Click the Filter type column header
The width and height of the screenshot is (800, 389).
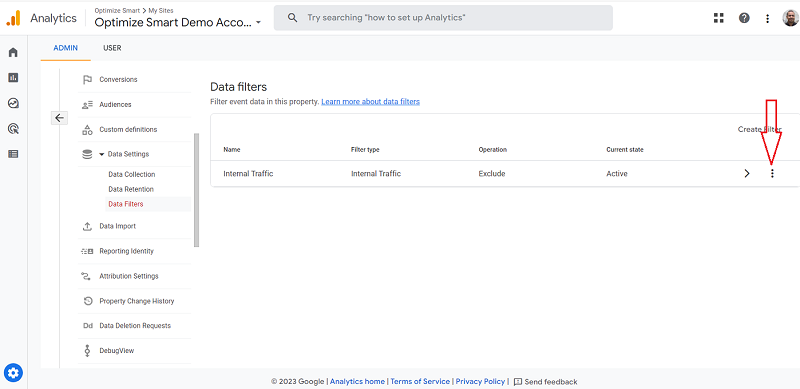[x=365, y=150]
